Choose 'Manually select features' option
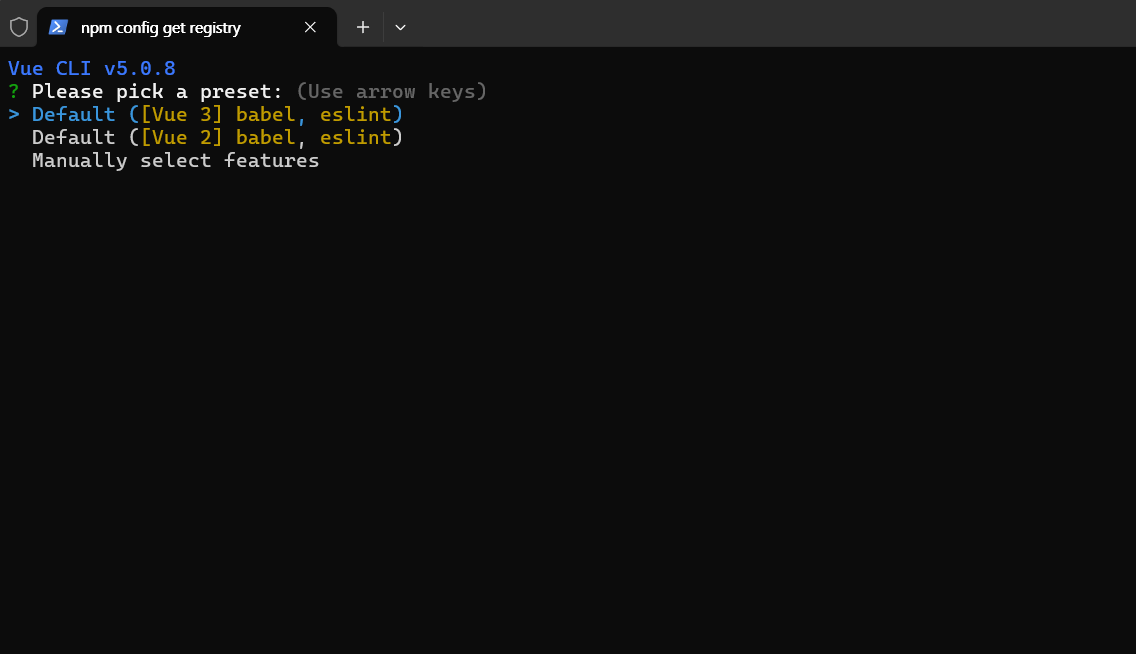 point(175,161)
